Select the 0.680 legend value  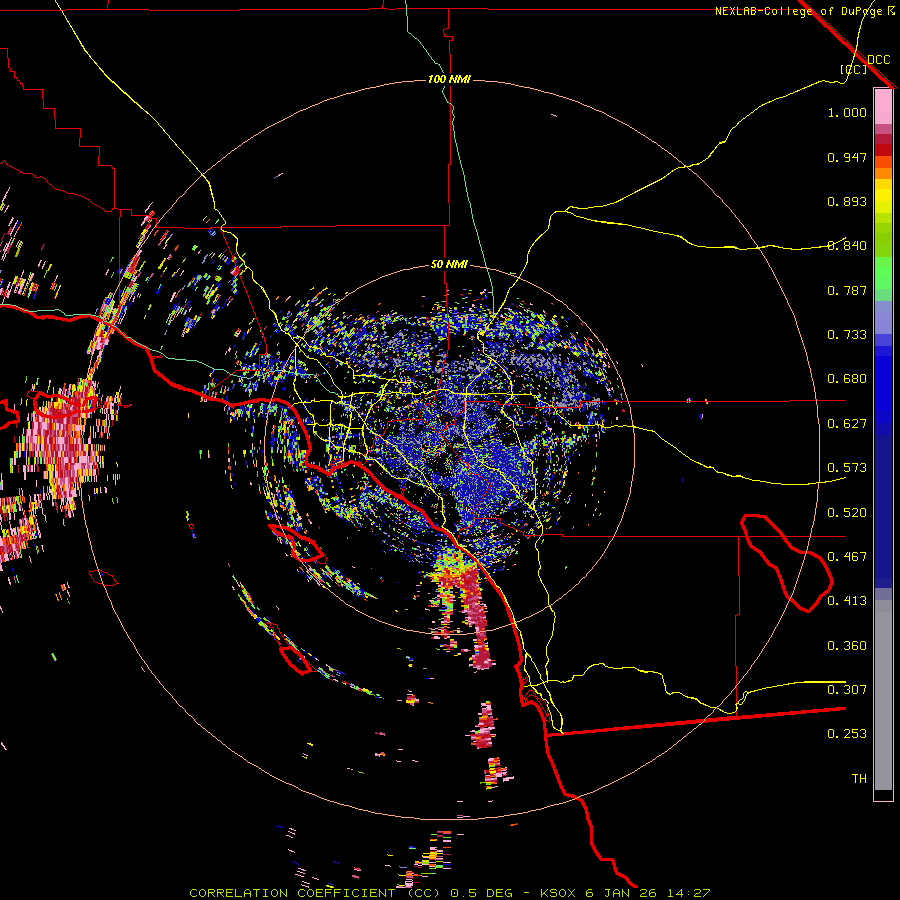(847, 379)
